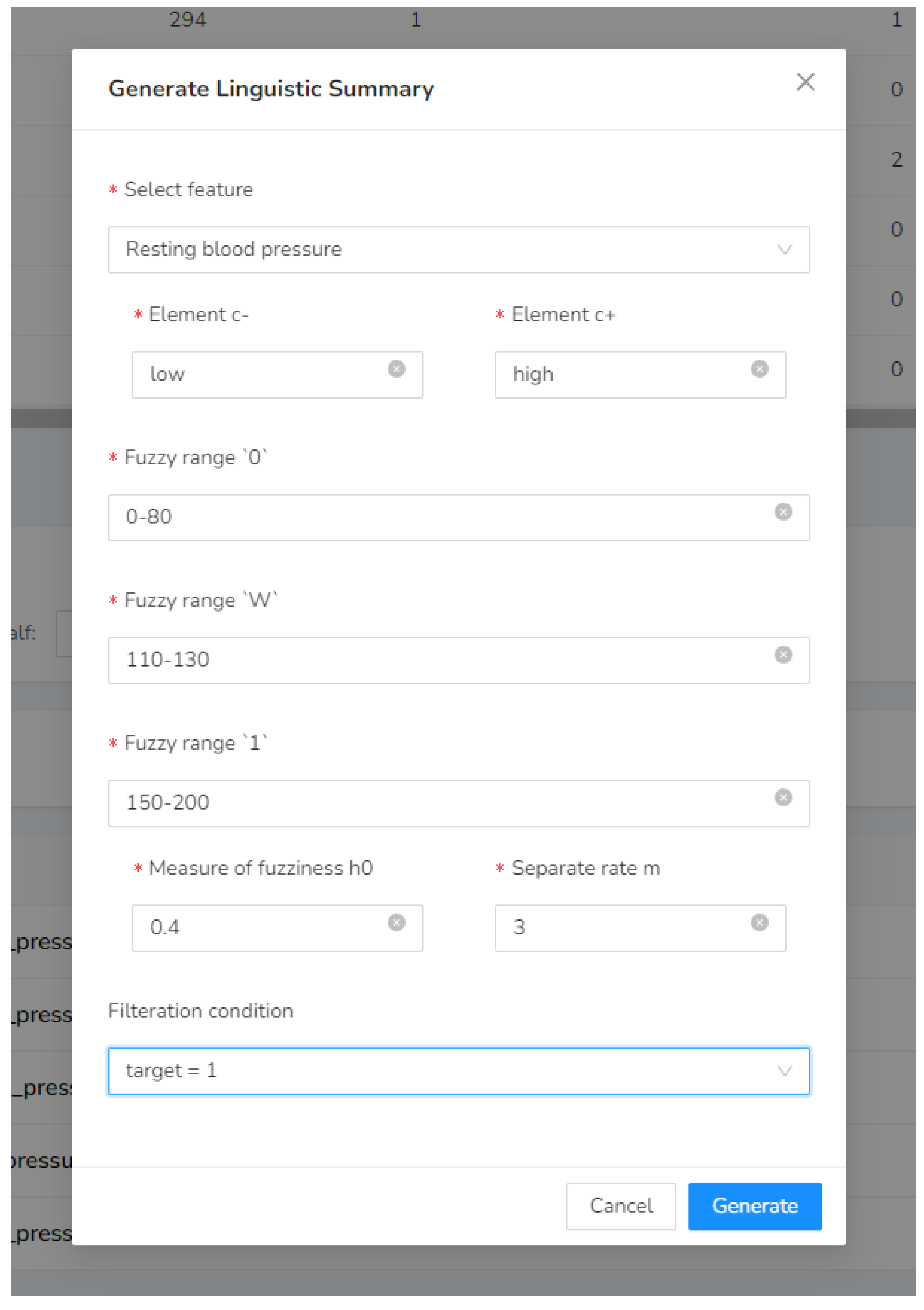Open the Select feature dropdown
Image resolution: width=924 pixels, height=1310 pixels.
458,249
